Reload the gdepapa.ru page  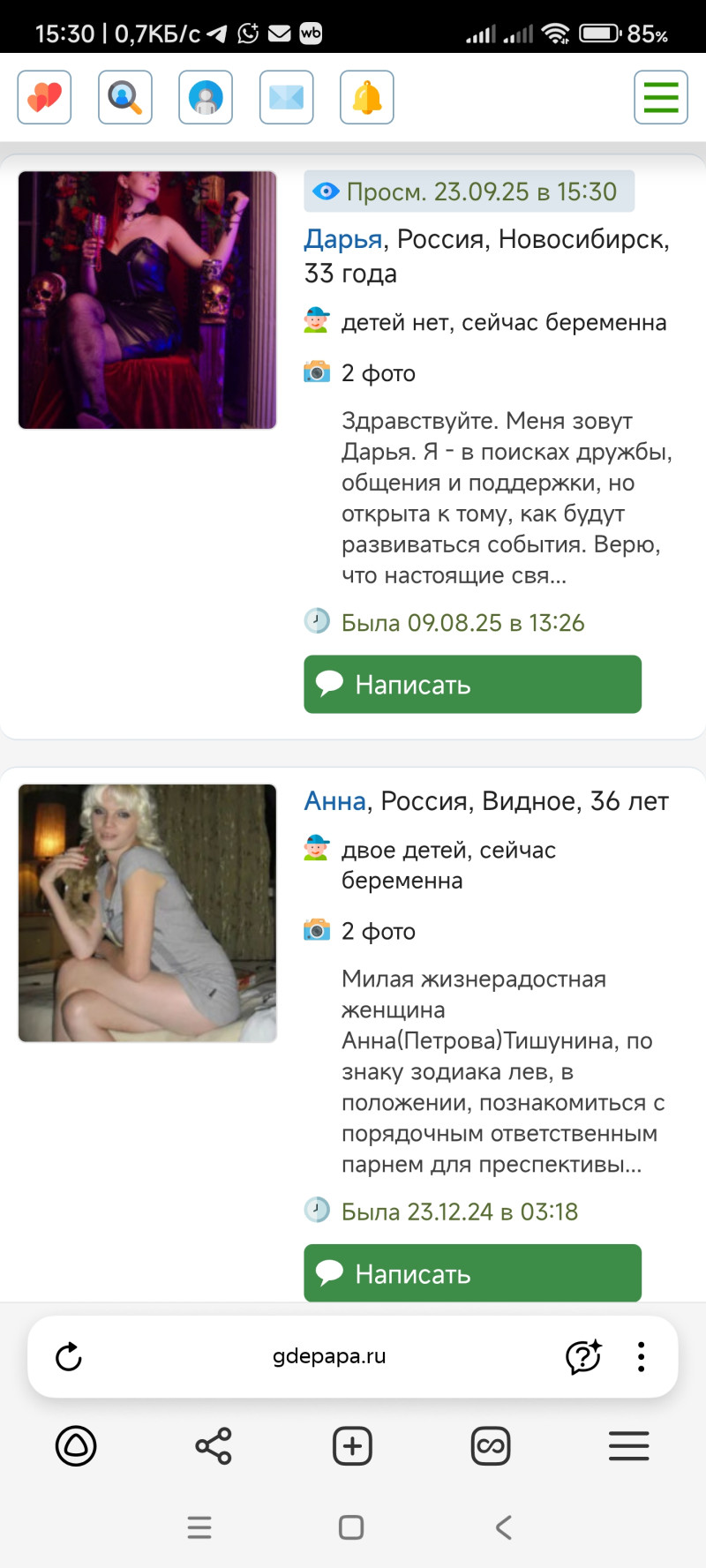(x=69, y=1357)
